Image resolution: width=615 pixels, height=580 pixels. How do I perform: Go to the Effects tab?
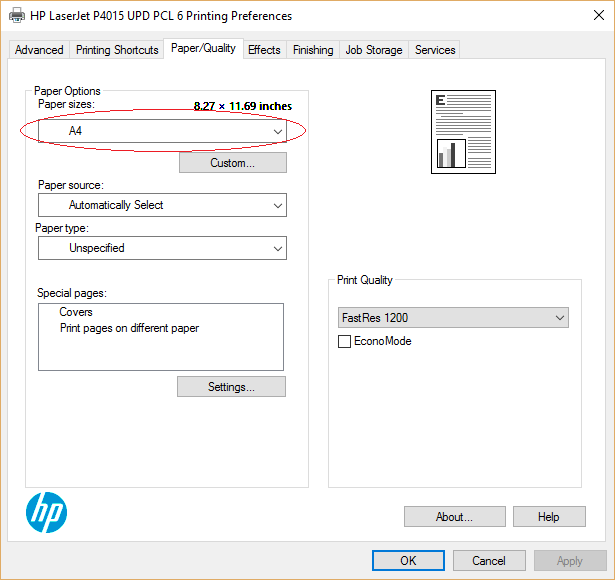tap(264, 50)
